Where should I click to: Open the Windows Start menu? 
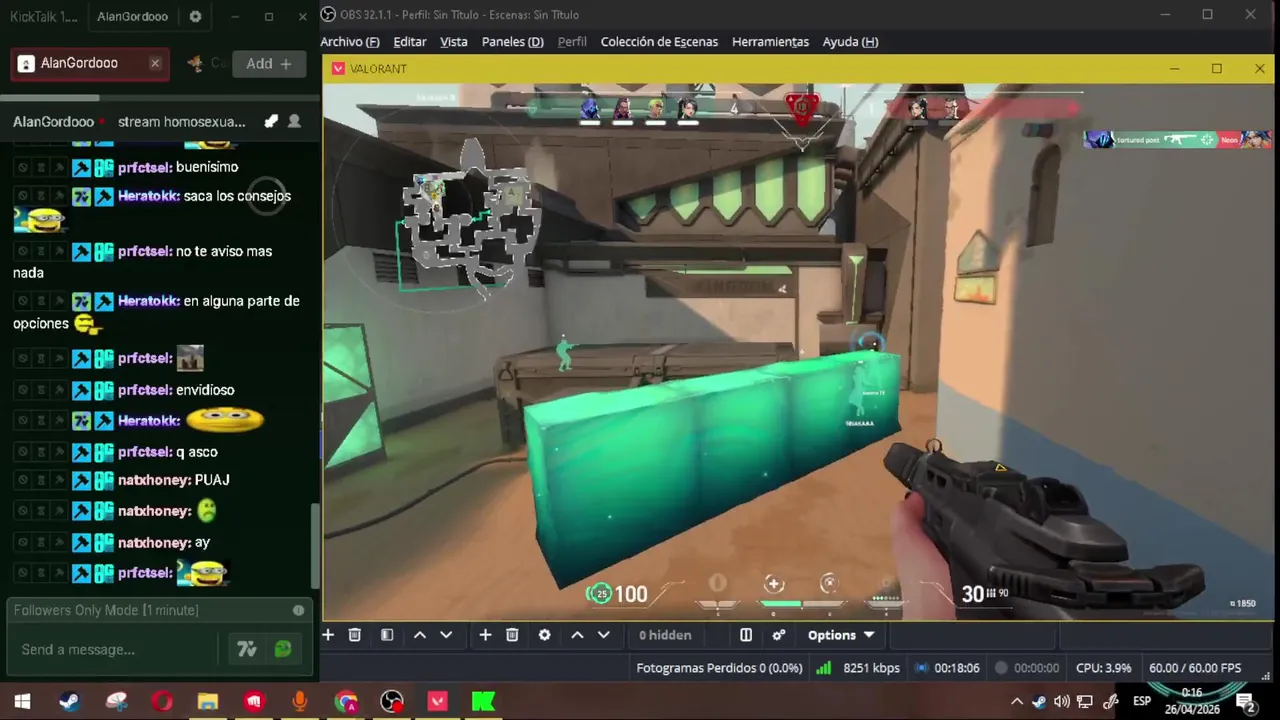22,702
